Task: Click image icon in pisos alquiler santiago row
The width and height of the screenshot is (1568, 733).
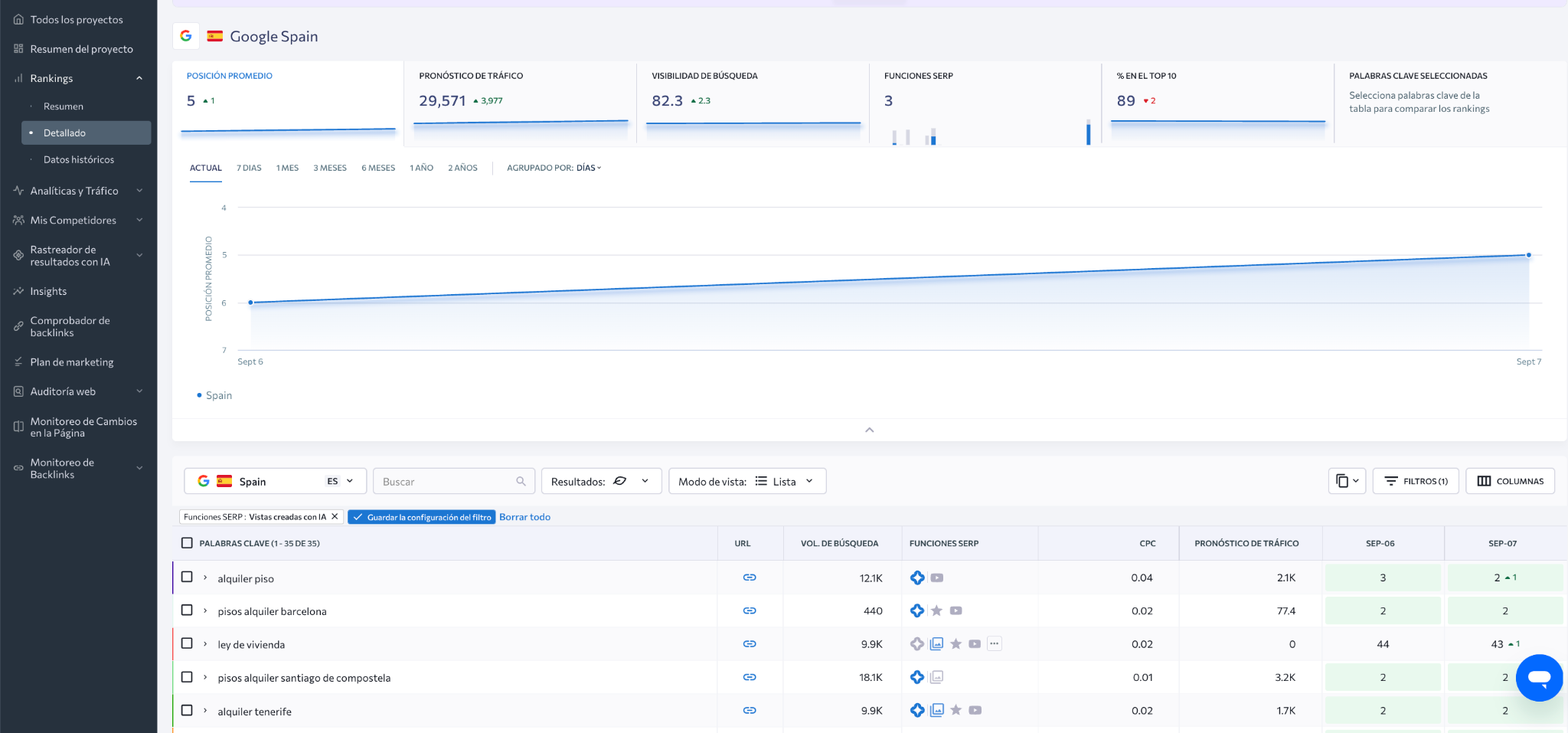Action: tap(936, 677)
